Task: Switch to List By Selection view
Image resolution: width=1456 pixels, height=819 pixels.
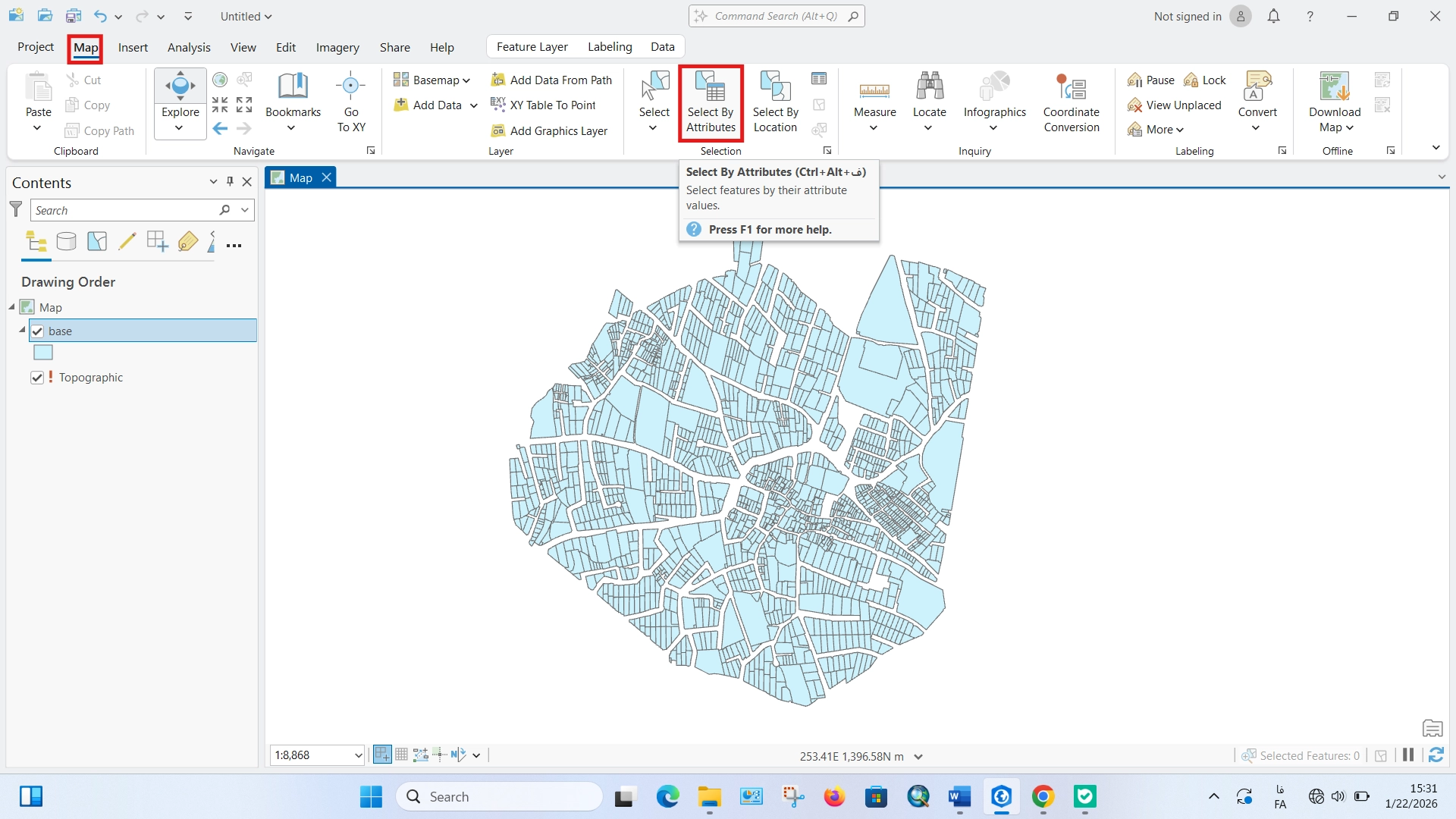Action: 97,241
